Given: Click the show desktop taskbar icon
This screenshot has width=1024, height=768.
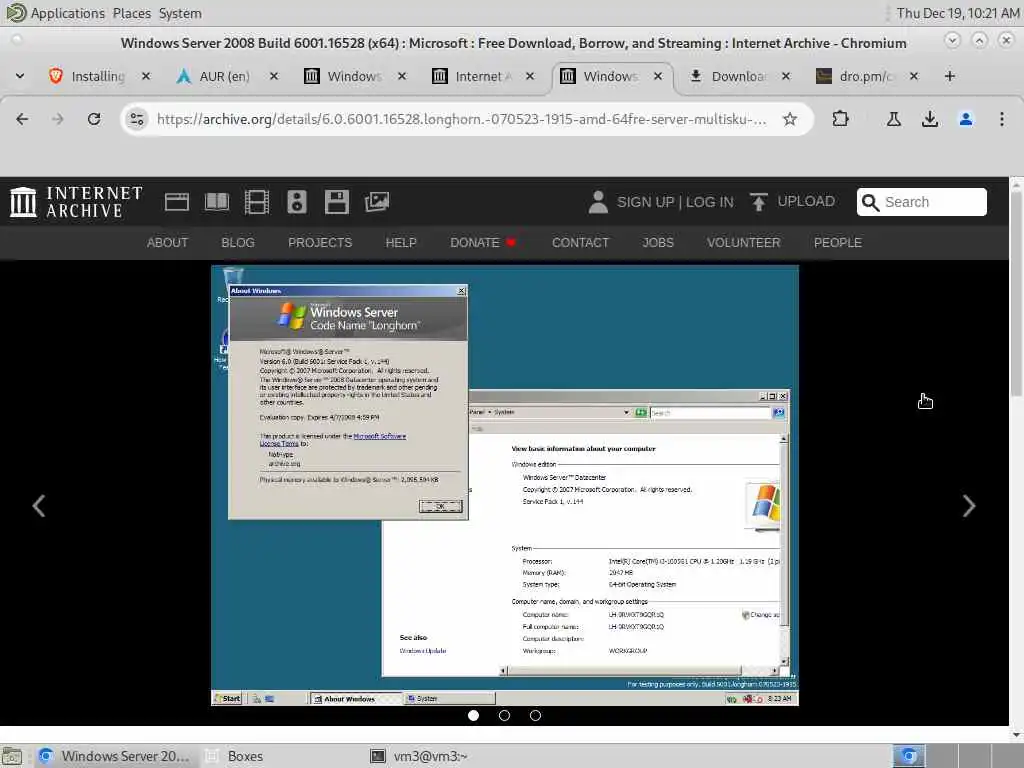Looking at the screenshot, I should pyautogui.click(x=12, y=756).
